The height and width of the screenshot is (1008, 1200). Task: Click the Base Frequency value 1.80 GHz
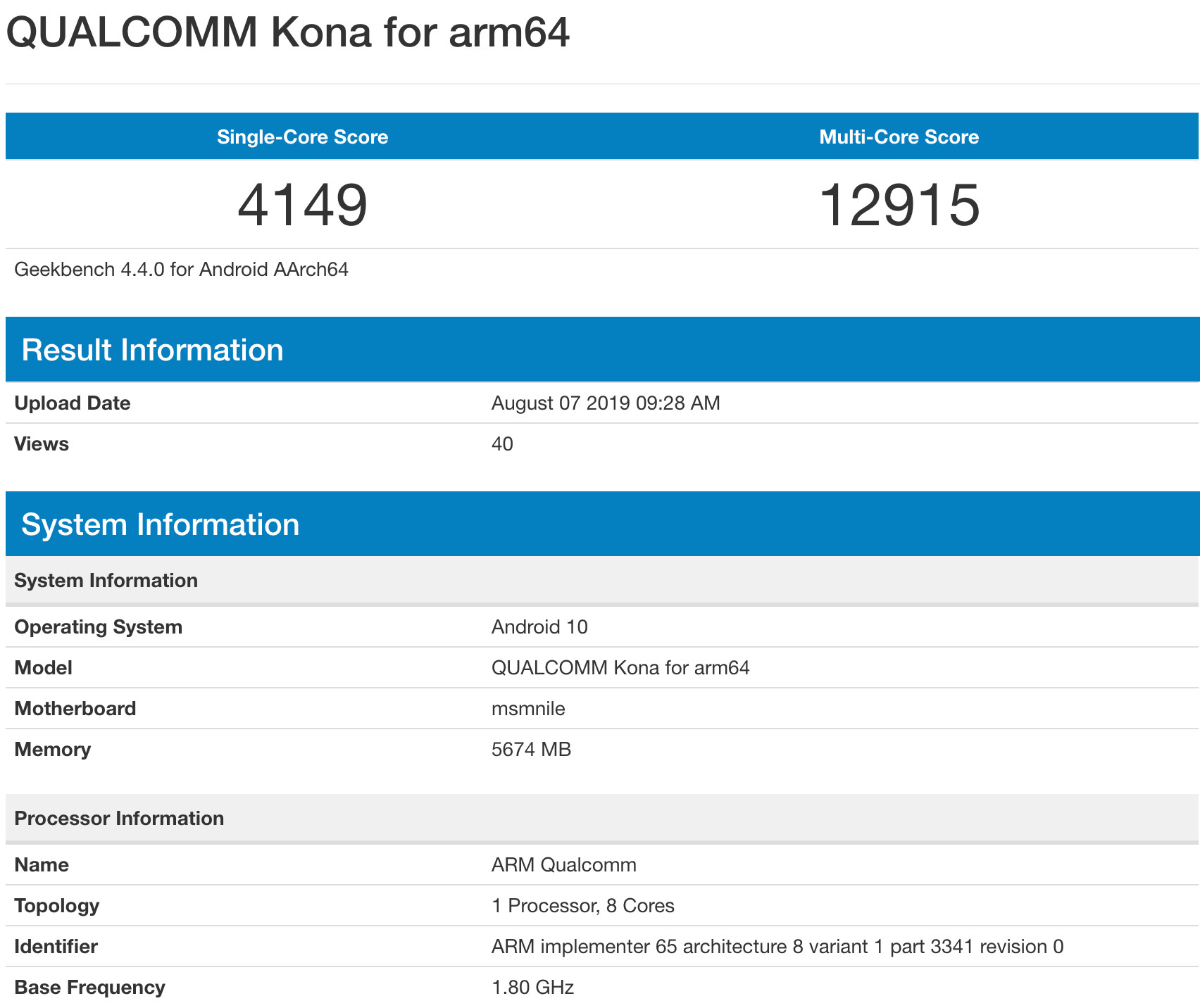(x=532, y=988)
